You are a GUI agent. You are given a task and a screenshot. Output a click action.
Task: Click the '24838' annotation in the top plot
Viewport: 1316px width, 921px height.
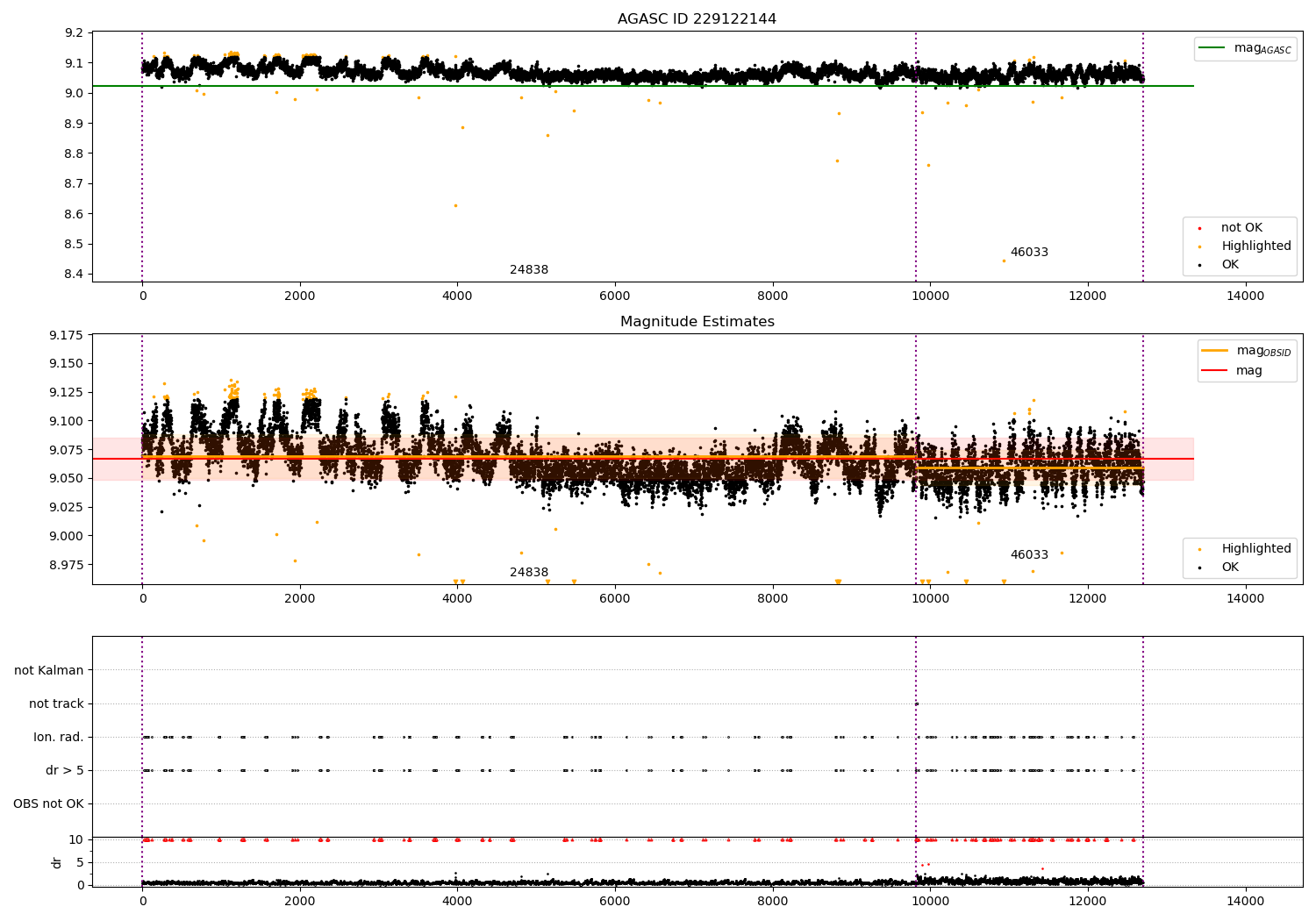point(529,270)
